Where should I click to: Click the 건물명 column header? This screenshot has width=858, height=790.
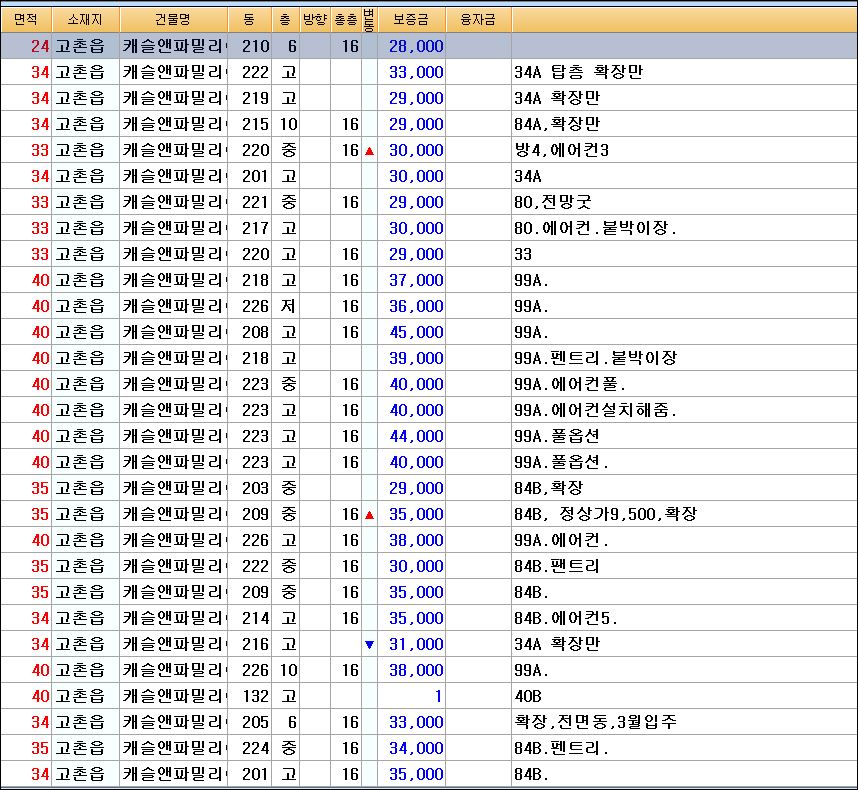pos(173,20)
